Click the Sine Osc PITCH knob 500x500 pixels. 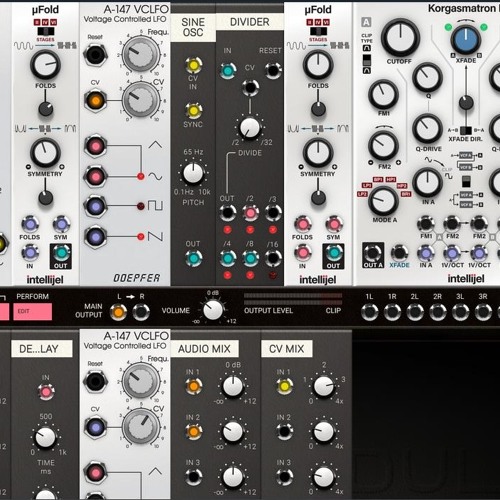pos(193,173)
